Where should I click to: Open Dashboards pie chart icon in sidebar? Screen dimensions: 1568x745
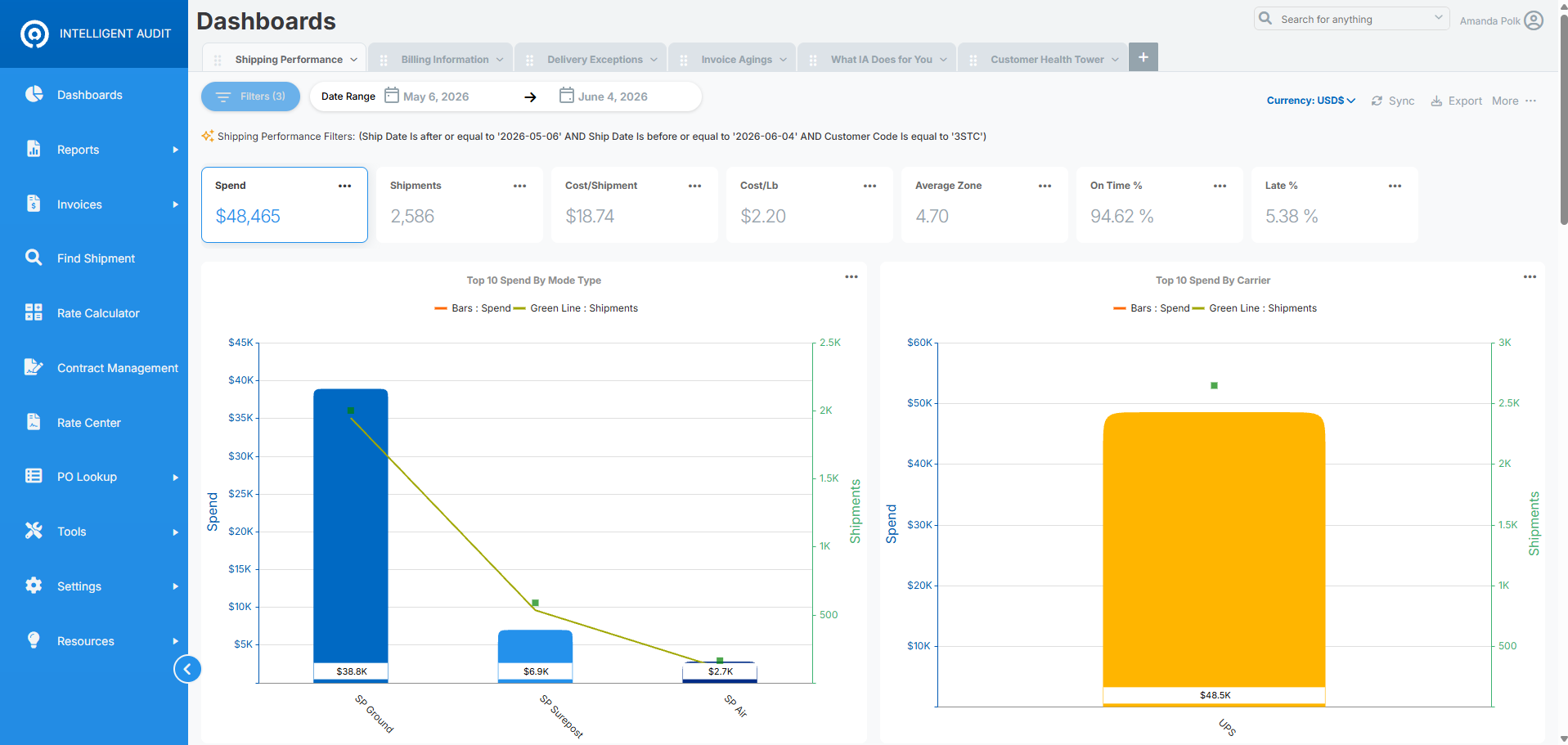point(34,94)
